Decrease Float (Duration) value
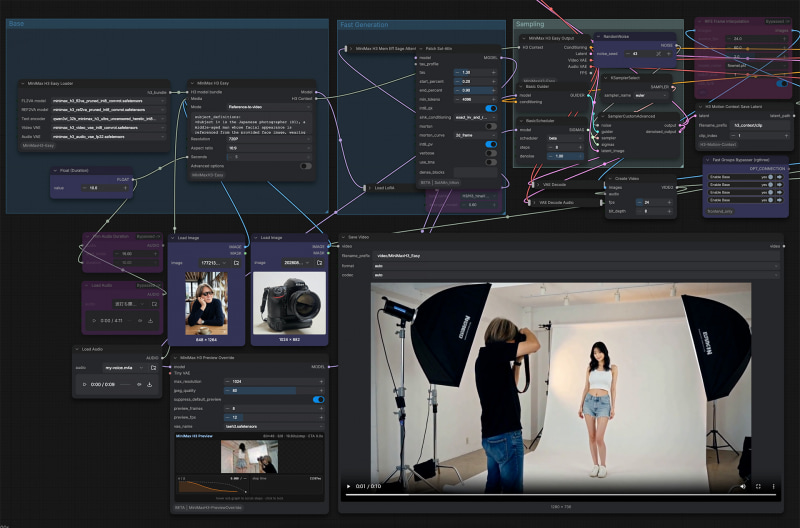 (x=84, y=188)
